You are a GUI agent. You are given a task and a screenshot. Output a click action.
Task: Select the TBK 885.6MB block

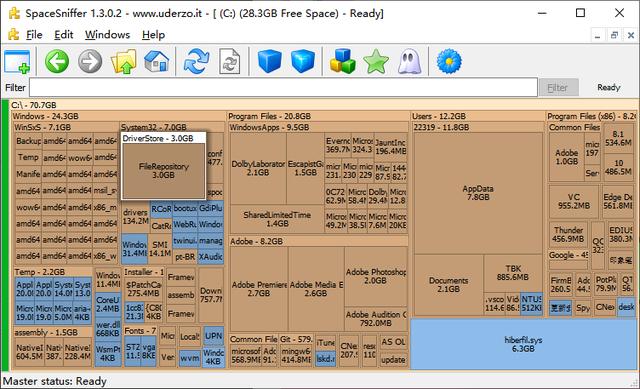[x=513, y=273]
